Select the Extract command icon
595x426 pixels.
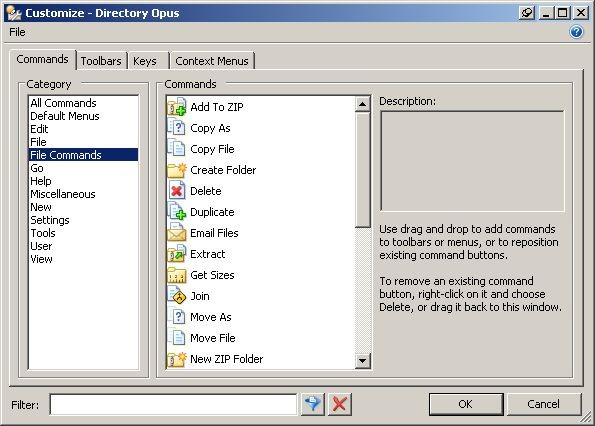click(x=177, y=254)
